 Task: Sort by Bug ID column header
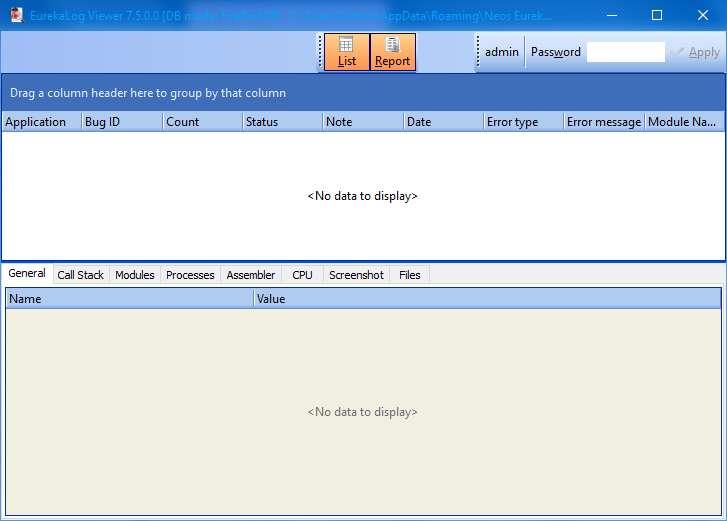click(x=122, y=121)
